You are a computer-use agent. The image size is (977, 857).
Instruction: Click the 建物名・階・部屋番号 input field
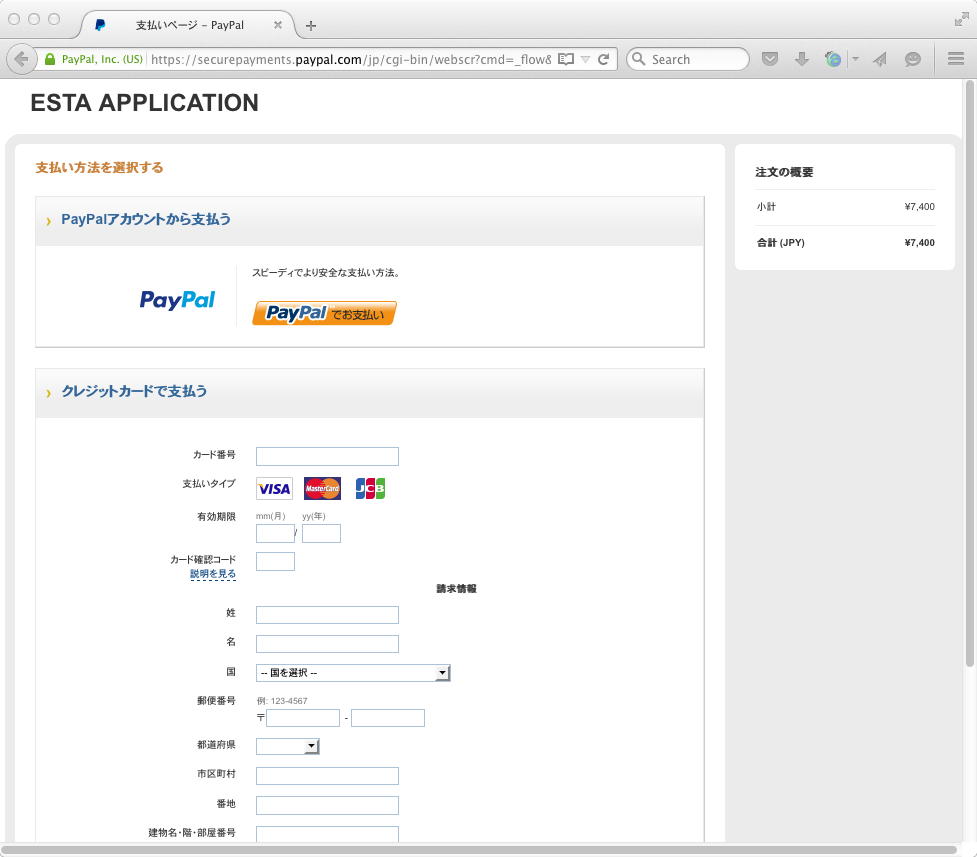click(x=327, y=834)
